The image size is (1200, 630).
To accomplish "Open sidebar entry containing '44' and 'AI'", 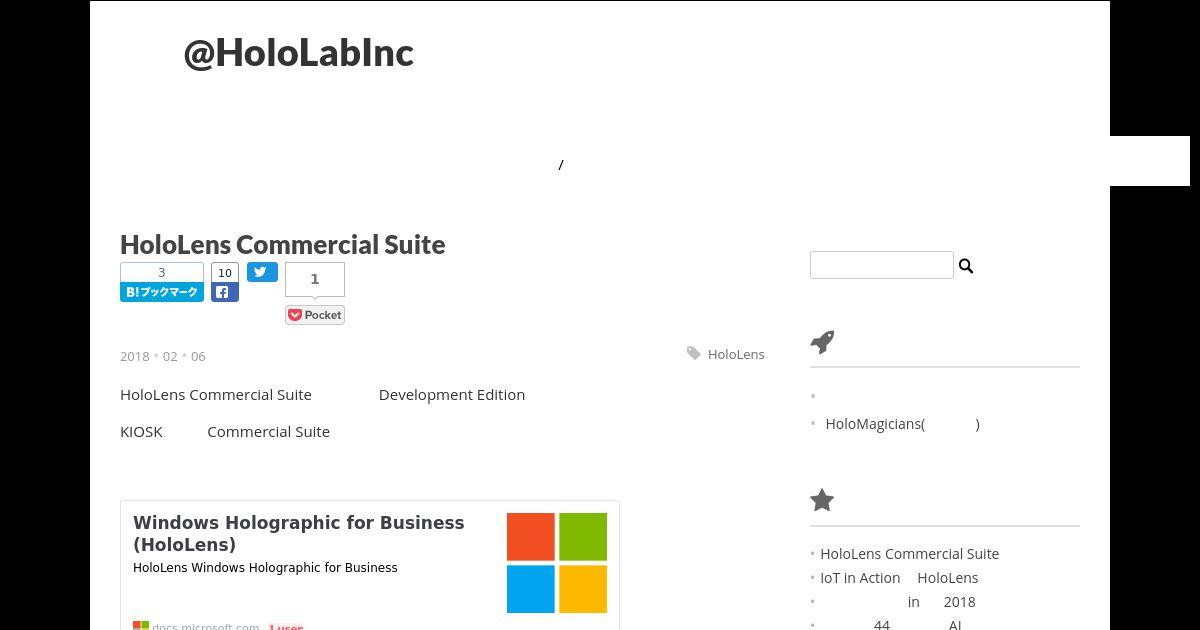I will (891, 624).
